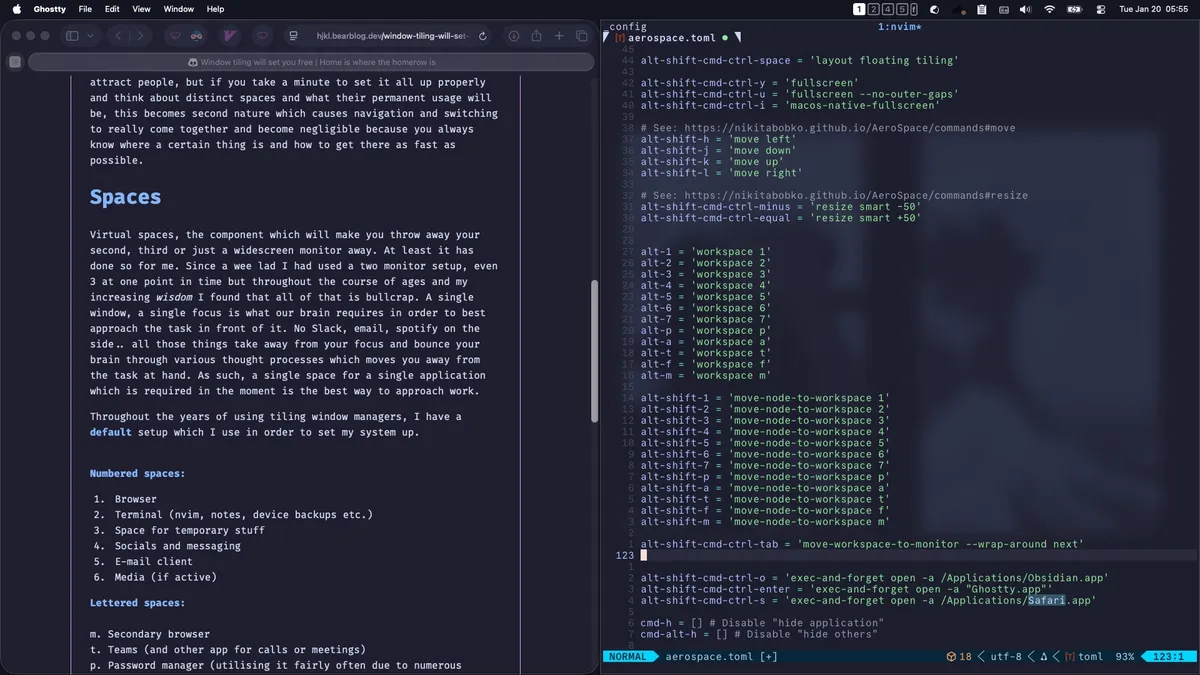
Task: Open the Window menu in the menu bar
Action: [x=178, y=9]
